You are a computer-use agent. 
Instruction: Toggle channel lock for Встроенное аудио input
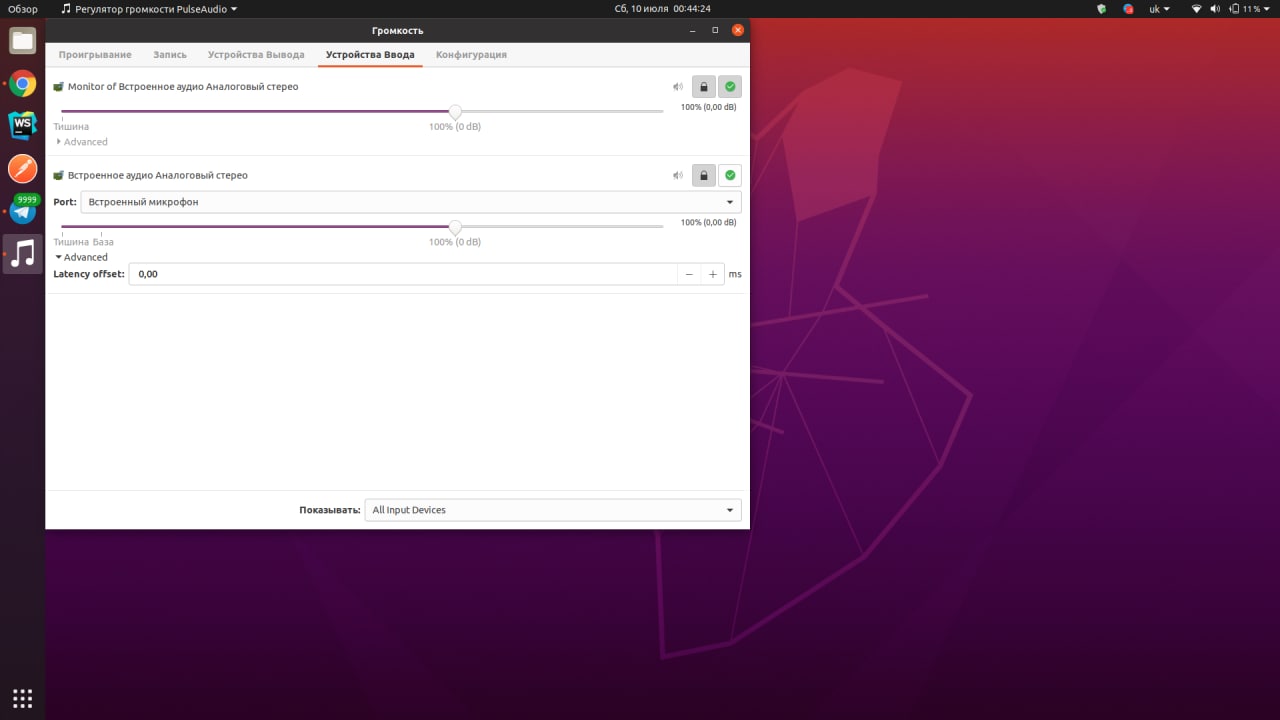pyautogui.click(x=704, y=175)
